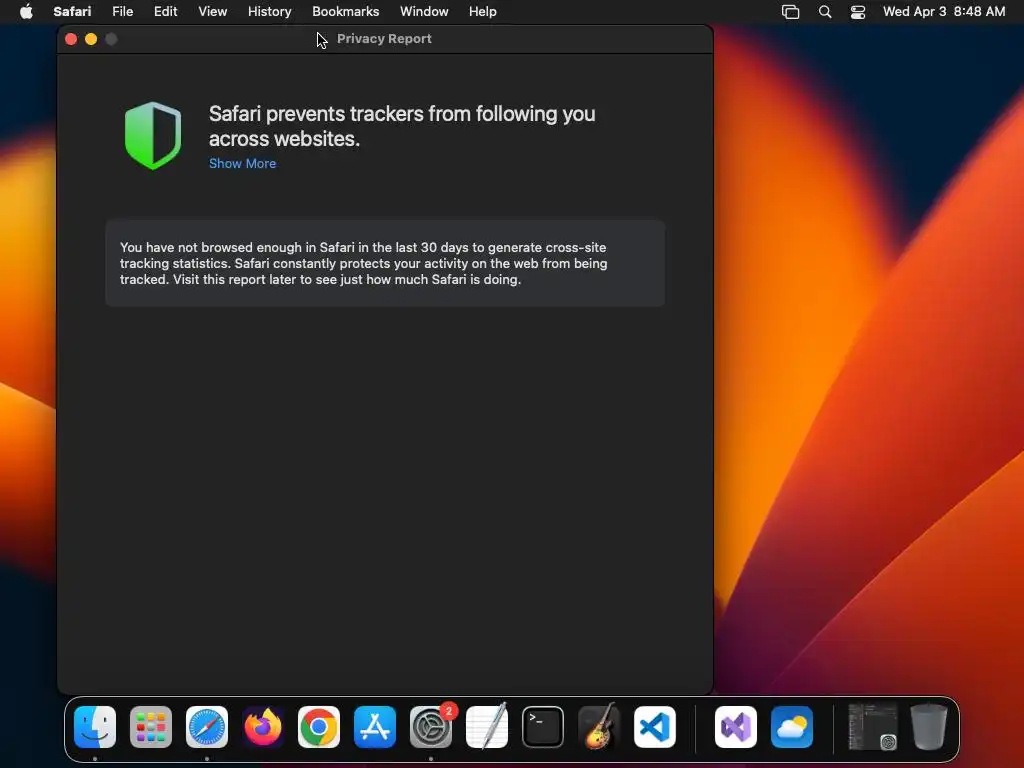Click the 'Safari prevents trackers' heading
Image resolution: width=1024 pixels, height=768 pixels.
pyautogui.click(x=402, y=126)
